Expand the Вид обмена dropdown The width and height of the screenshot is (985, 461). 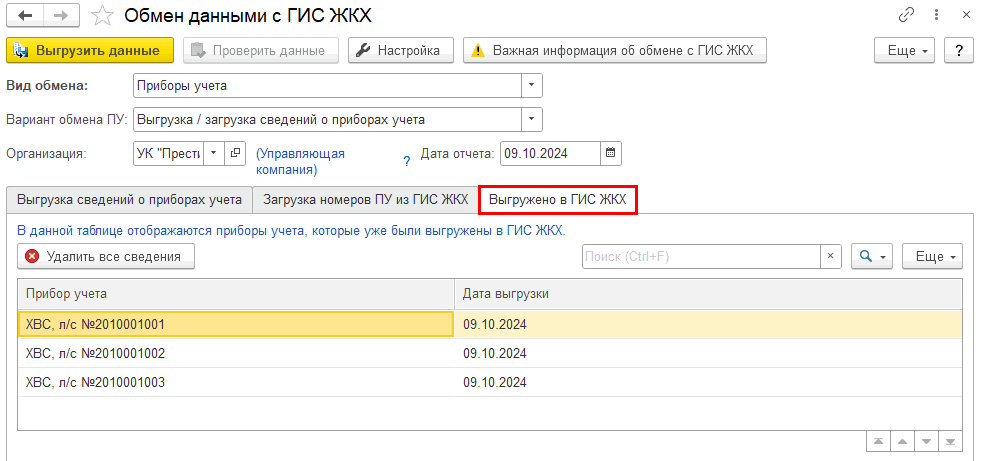[x=532, y=86]
